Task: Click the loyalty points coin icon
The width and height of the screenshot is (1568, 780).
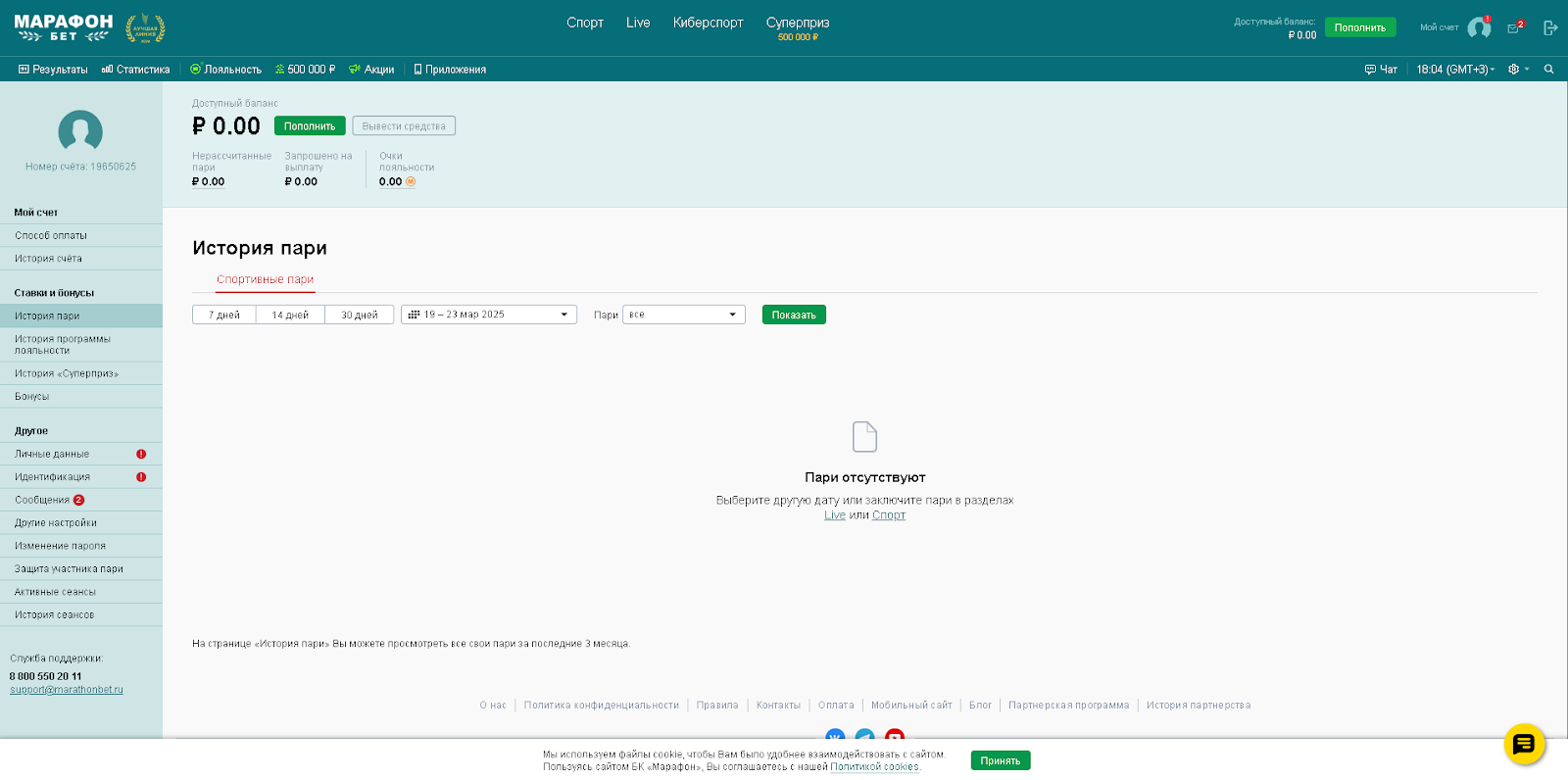Action: [x=411, y=181]
